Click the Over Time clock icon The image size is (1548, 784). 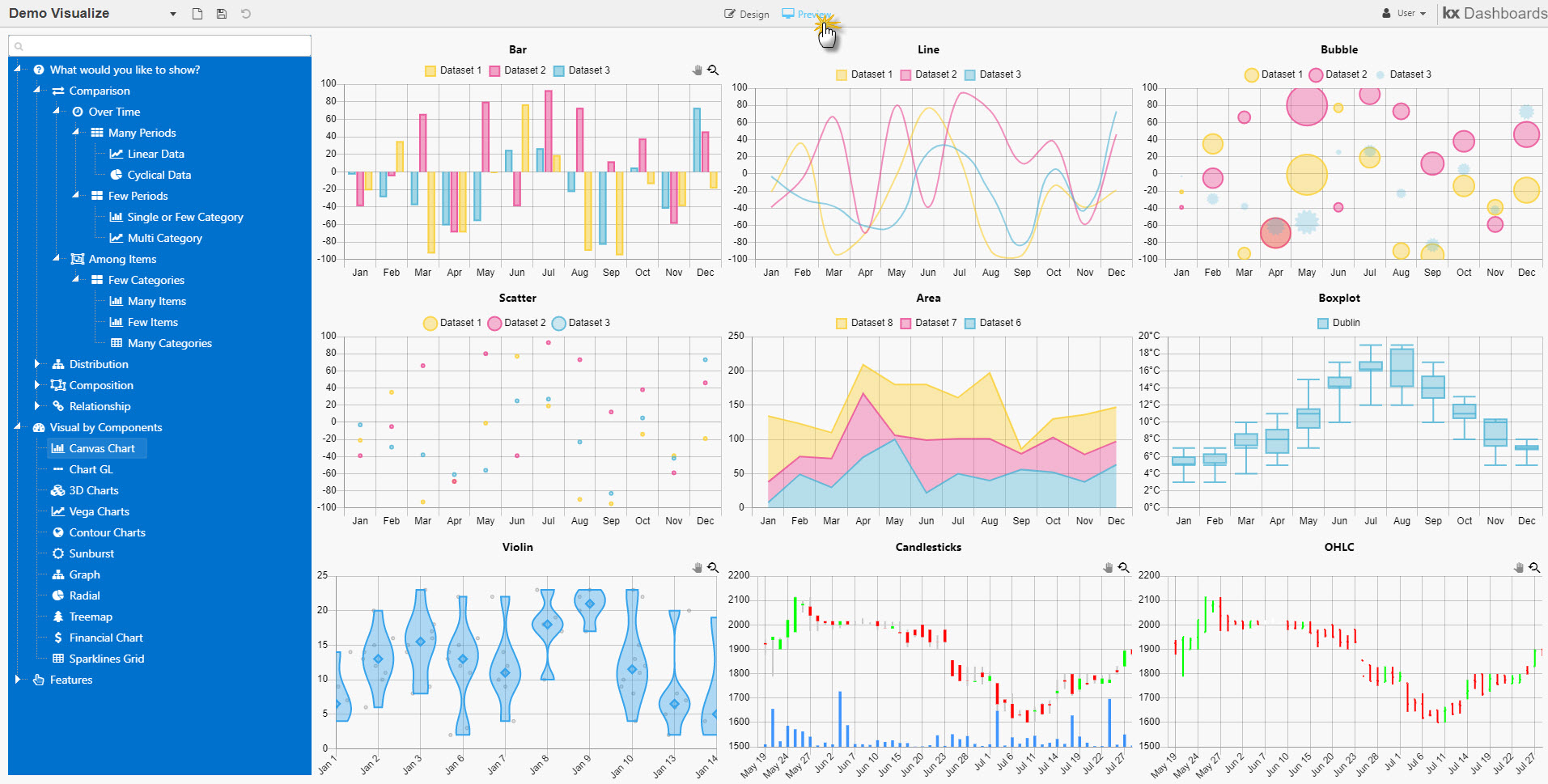click(x=78, y=112)
